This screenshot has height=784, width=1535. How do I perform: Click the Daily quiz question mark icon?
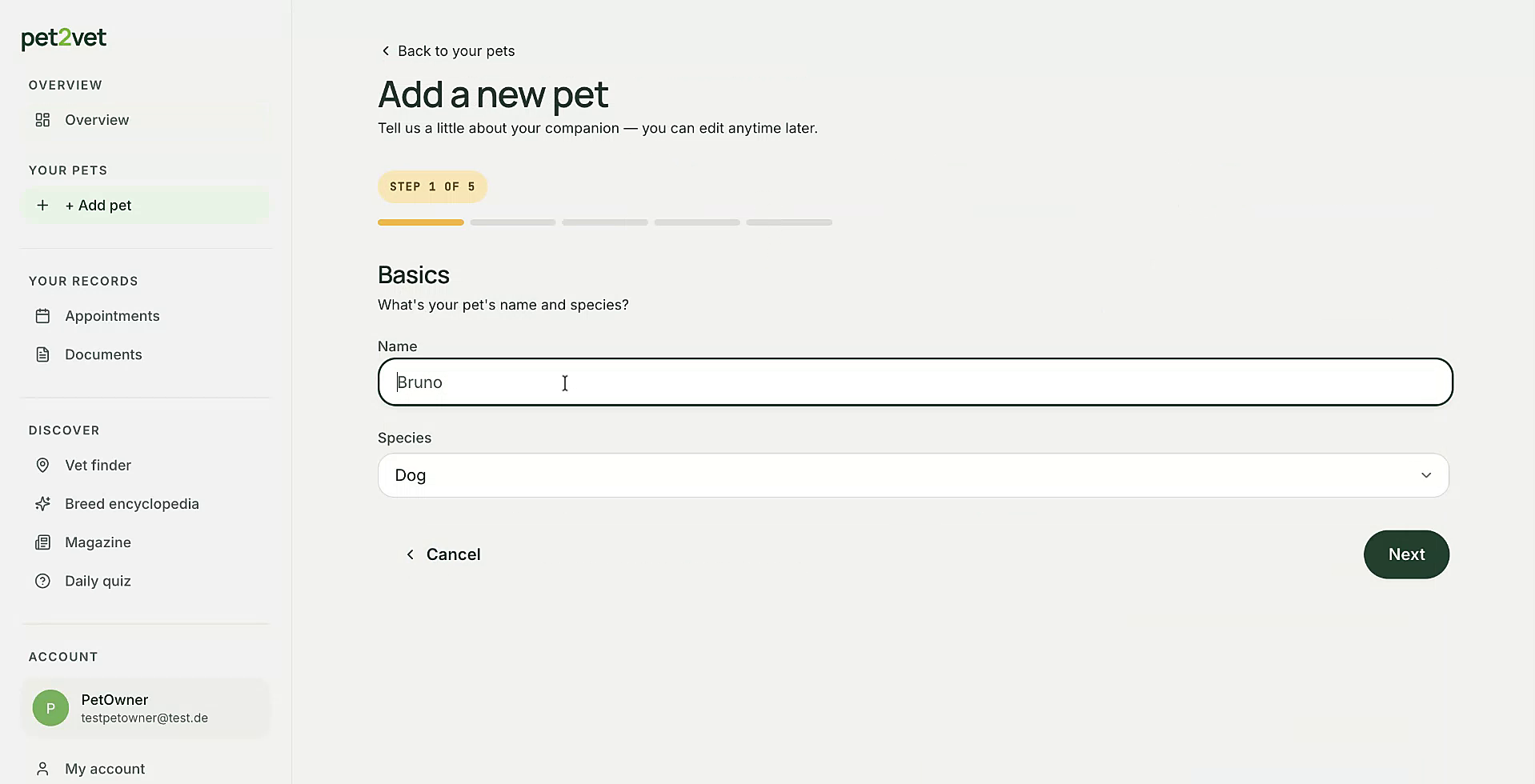pos(42,581)
